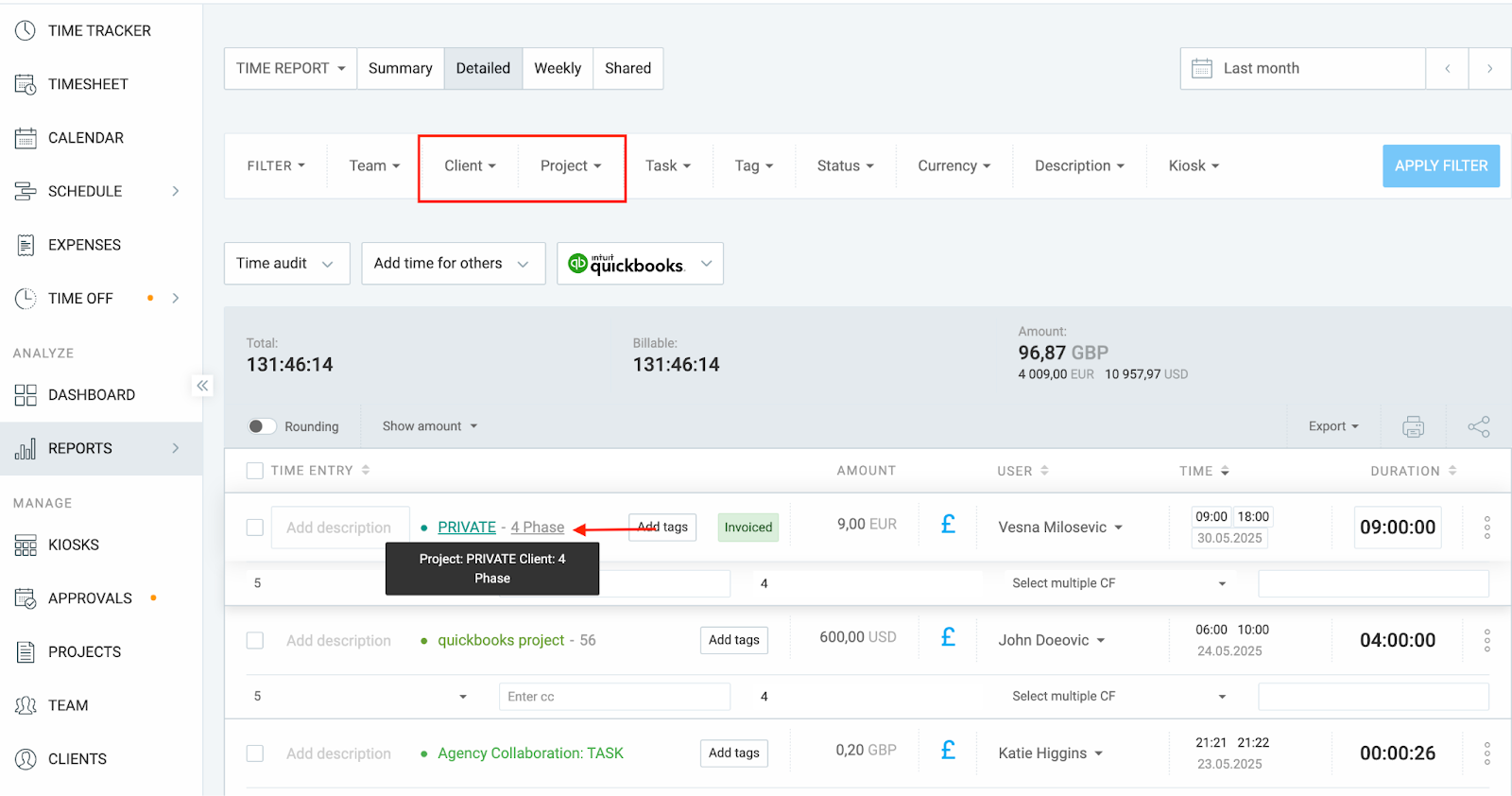1512x796 pixels.
Task: Edit the 09:00:00 duration field
Action: point(1398,528)
